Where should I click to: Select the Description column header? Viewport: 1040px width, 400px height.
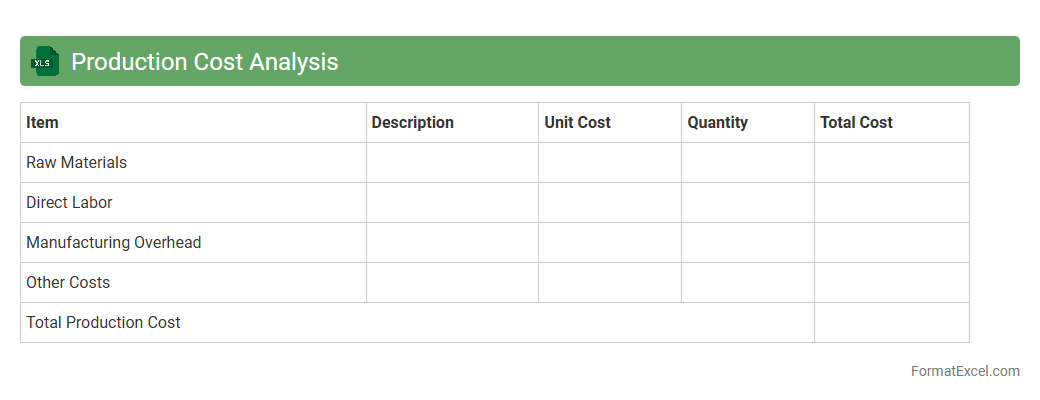point(412,122)
